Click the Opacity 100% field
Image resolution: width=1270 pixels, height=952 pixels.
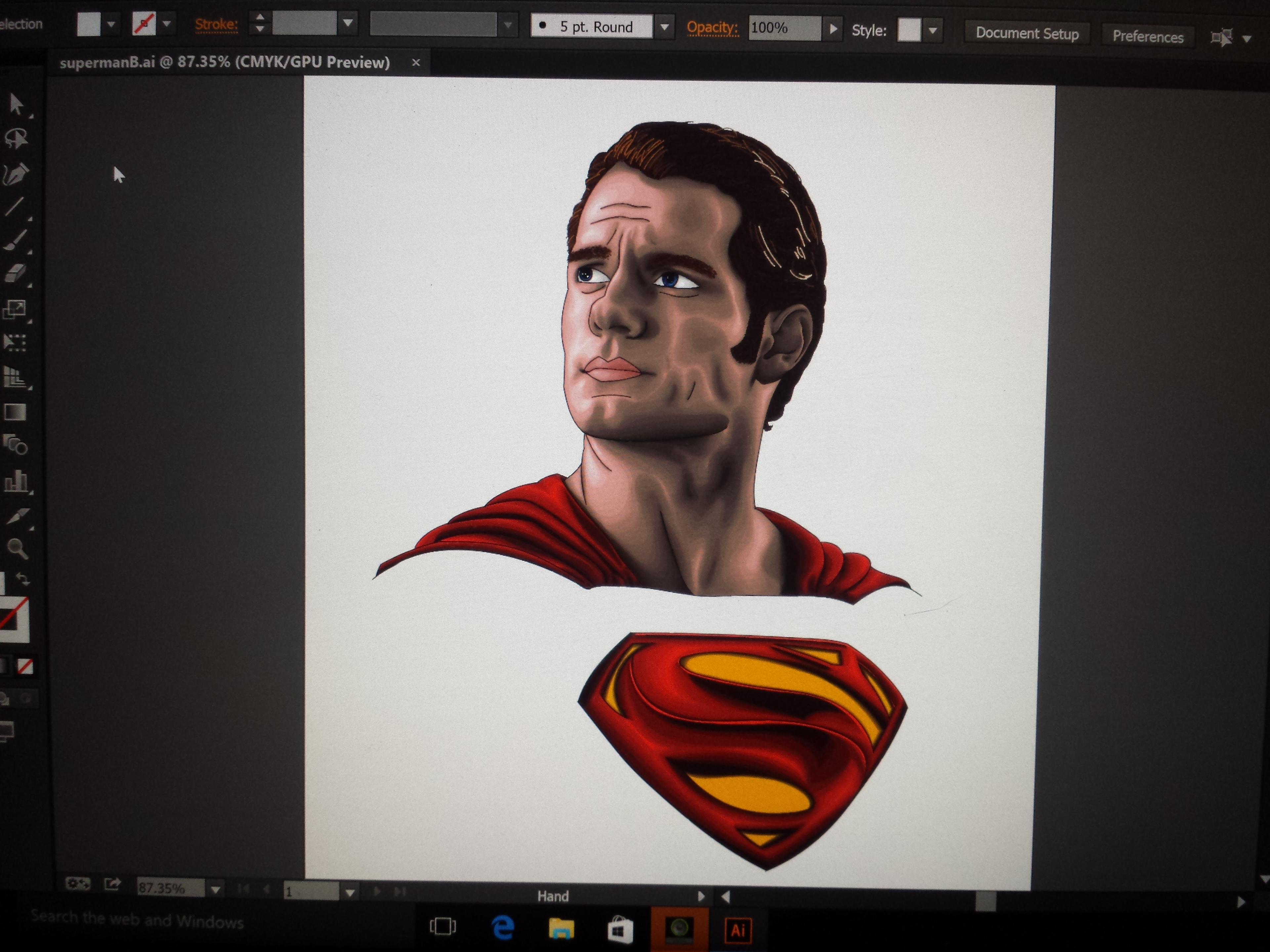(784, 27)
